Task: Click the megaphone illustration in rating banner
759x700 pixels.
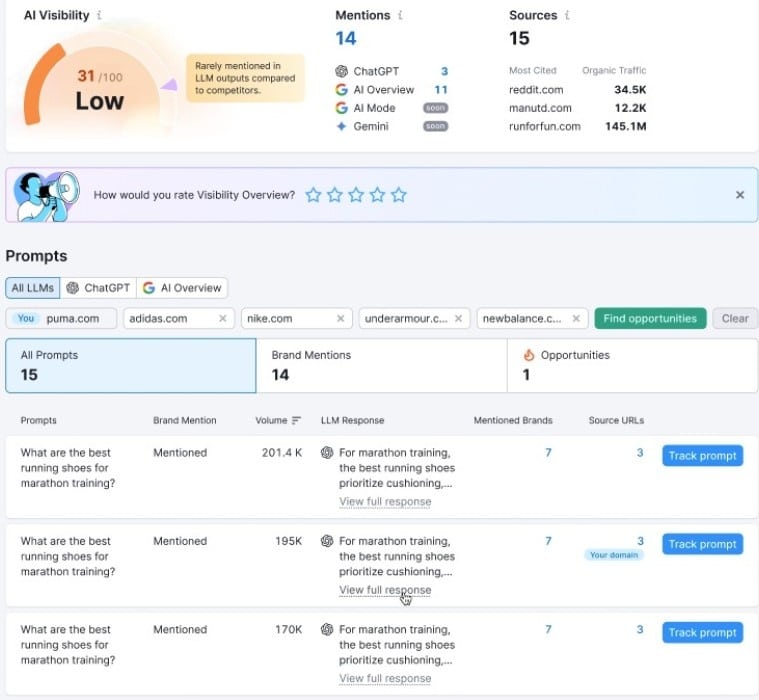Action: click(46, 196)
